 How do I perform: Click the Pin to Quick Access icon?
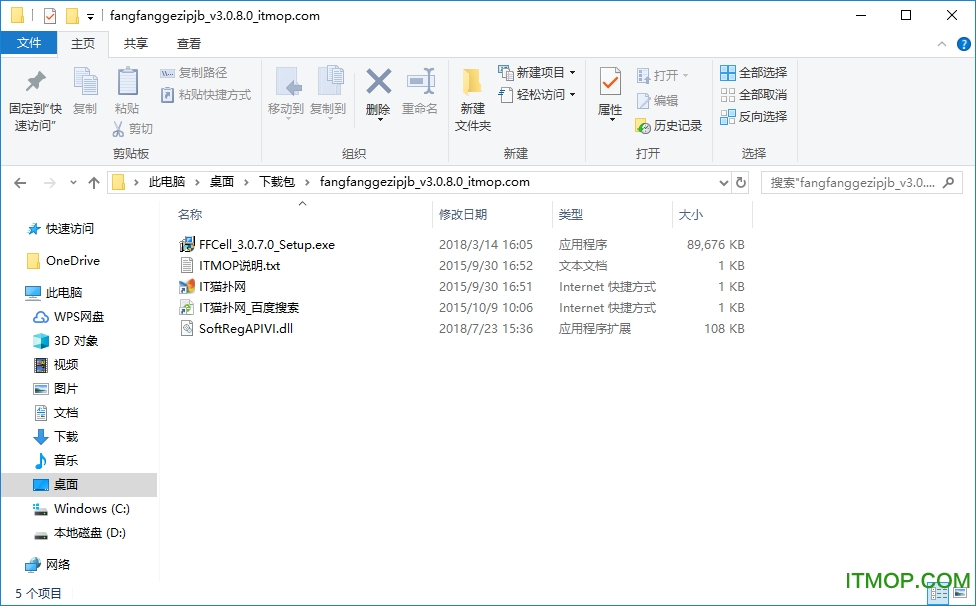[x=35, y=83]
